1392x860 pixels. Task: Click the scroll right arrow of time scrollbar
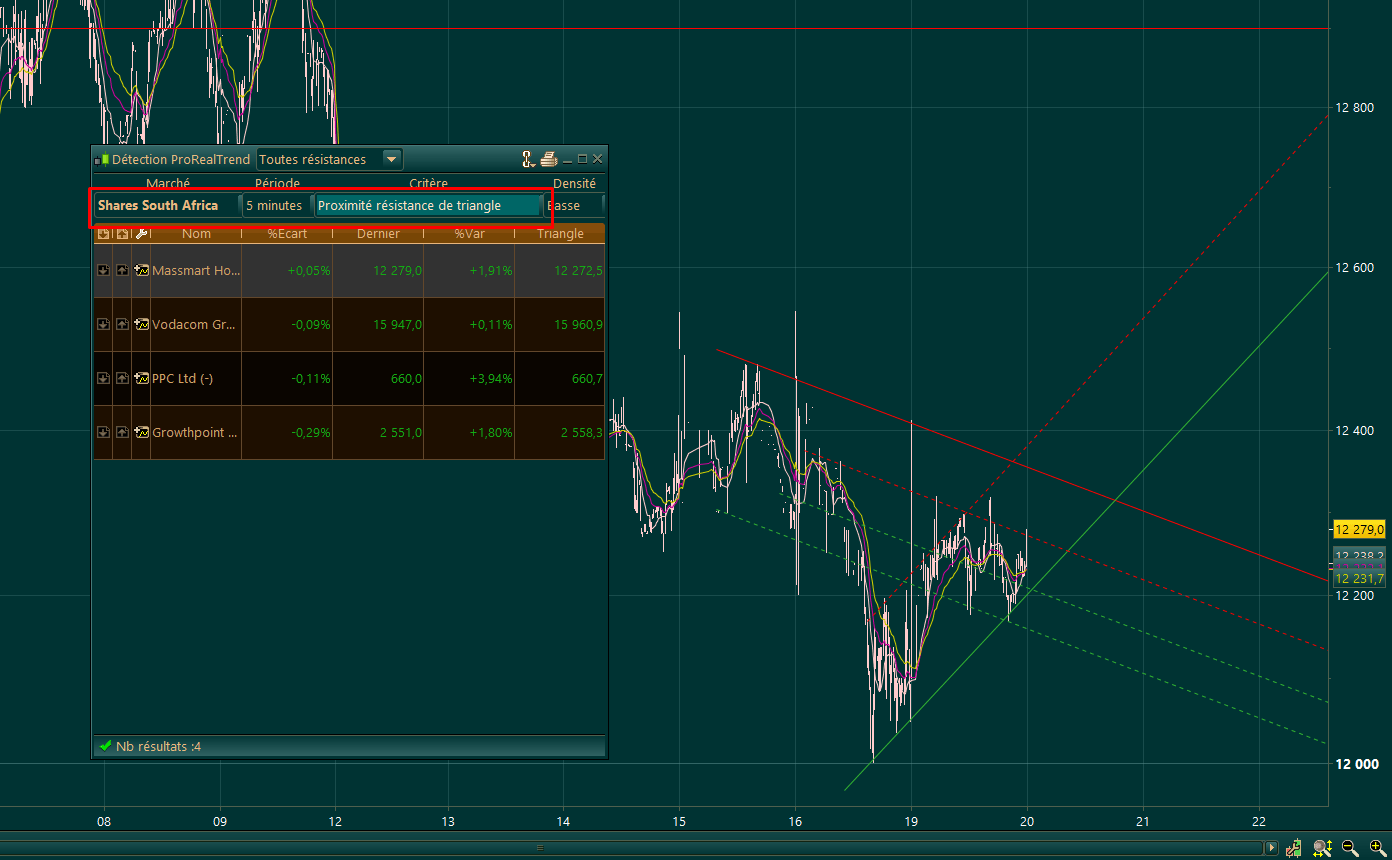pos(1271,848)
